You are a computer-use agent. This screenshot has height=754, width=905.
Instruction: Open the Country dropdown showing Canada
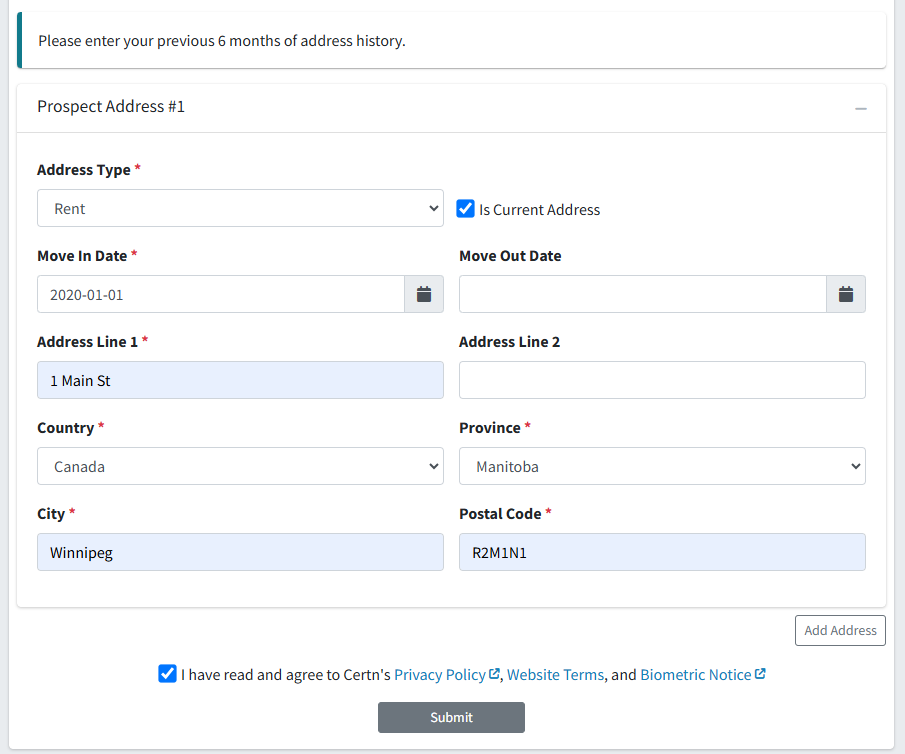(x=240, y=466)
